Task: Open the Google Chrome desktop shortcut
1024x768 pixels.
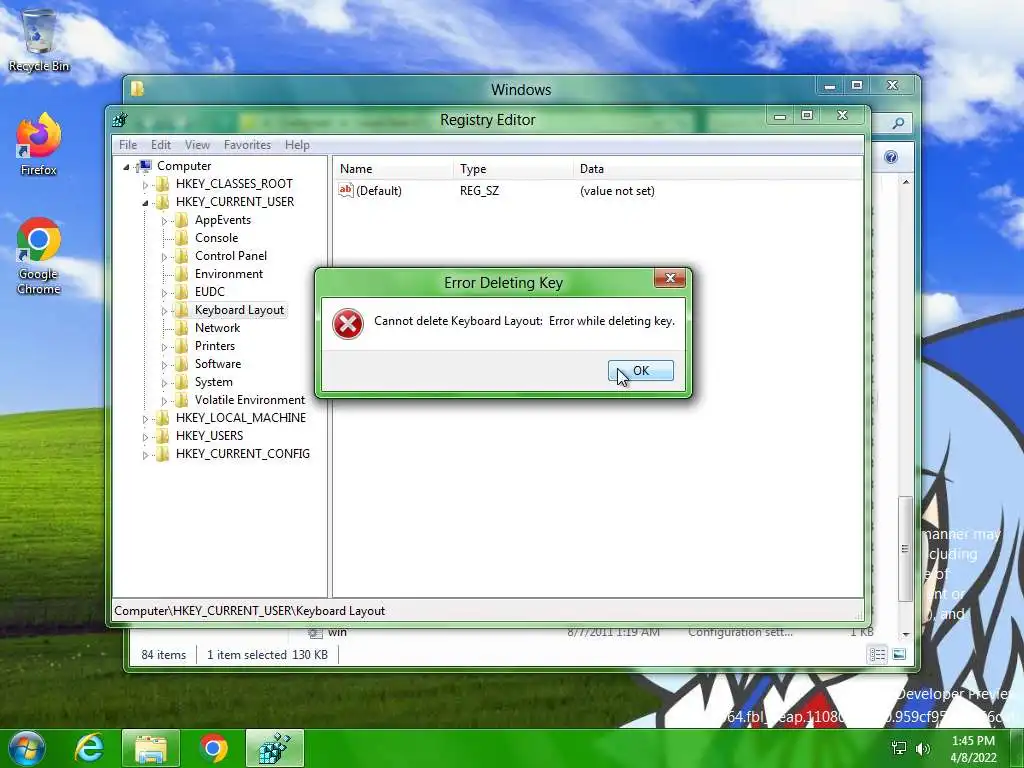Action: (39, 255)
